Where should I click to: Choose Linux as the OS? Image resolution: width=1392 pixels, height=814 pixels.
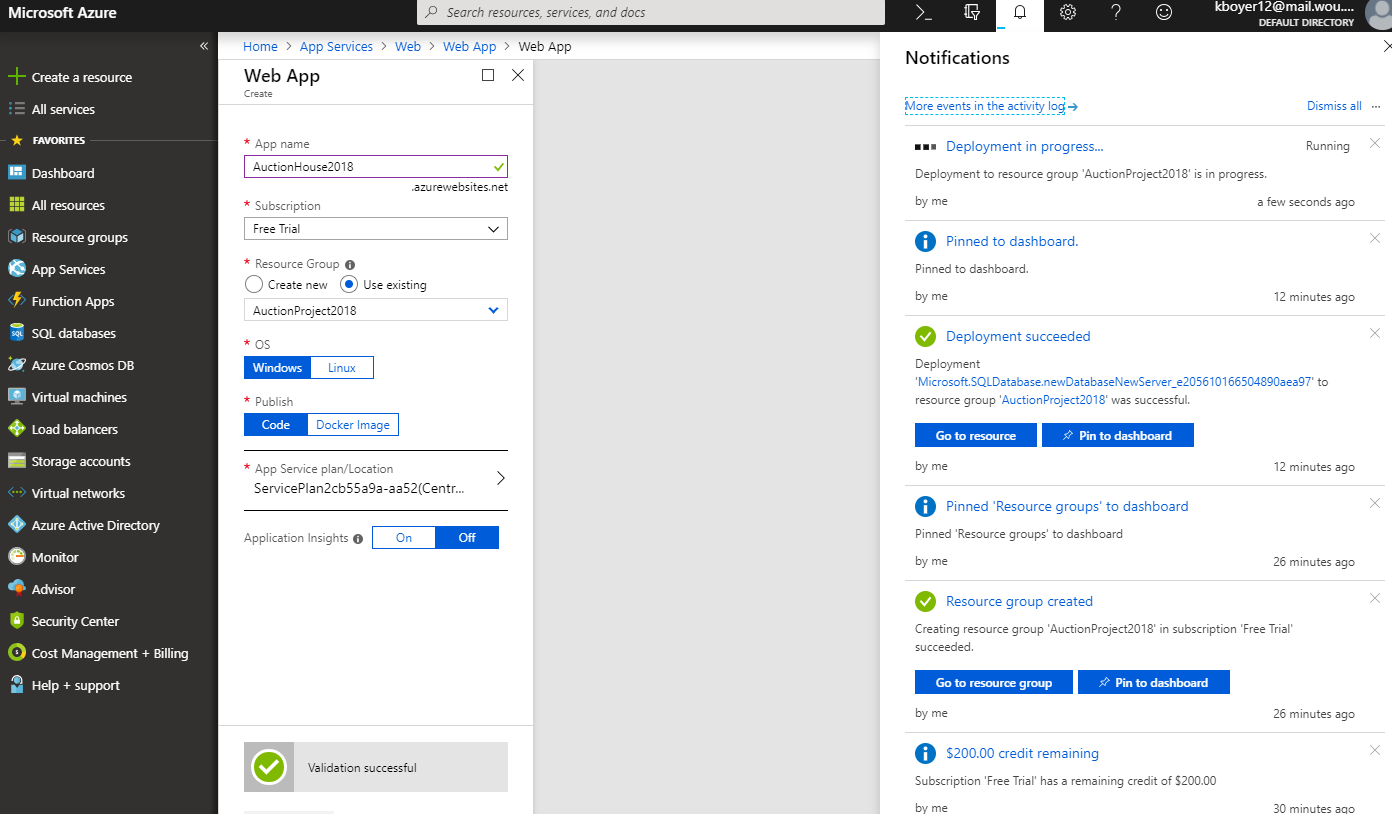coord(342,368)
